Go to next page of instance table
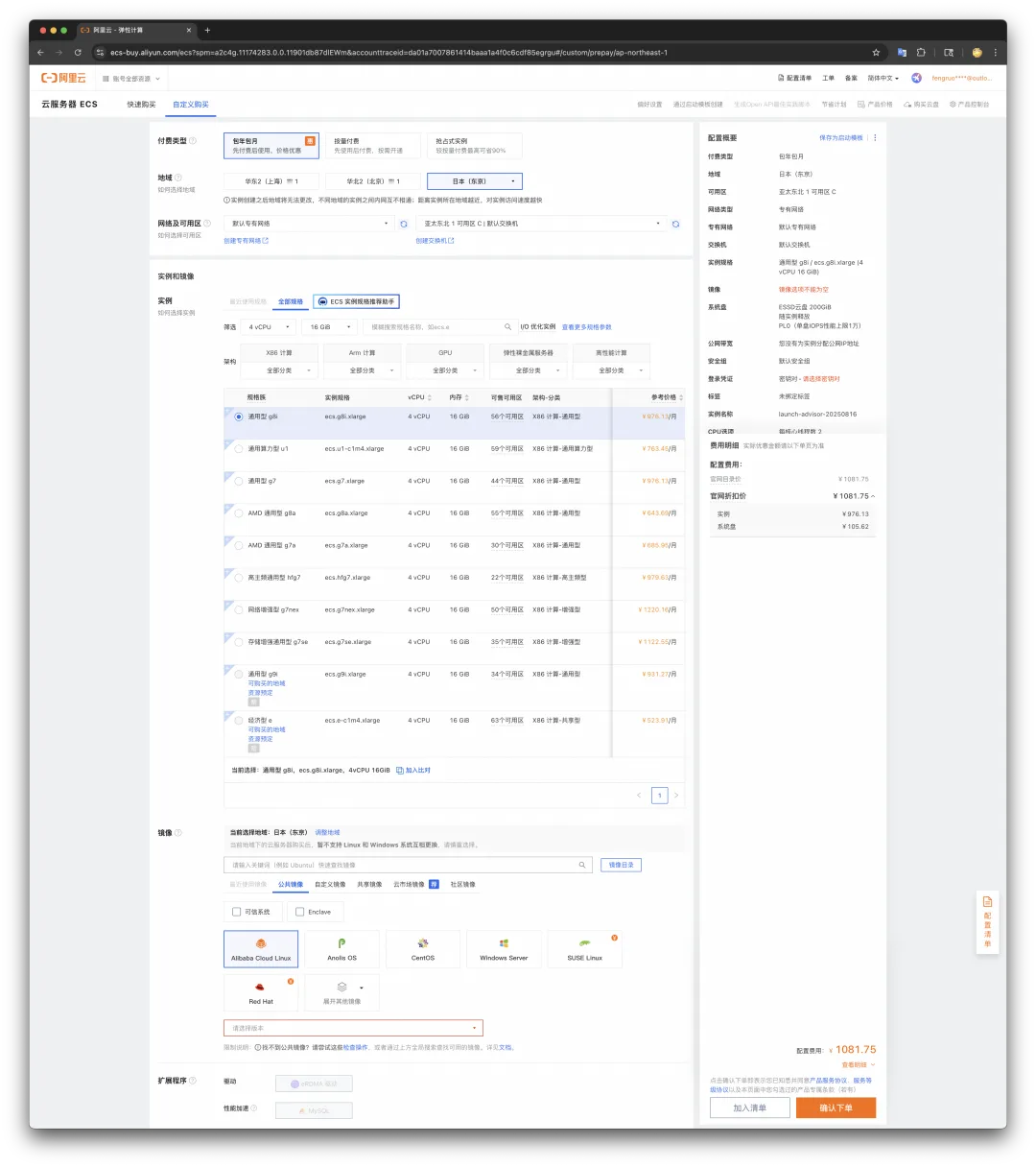This screenshot has width=1036, height=1167. [x=676, y=796]
